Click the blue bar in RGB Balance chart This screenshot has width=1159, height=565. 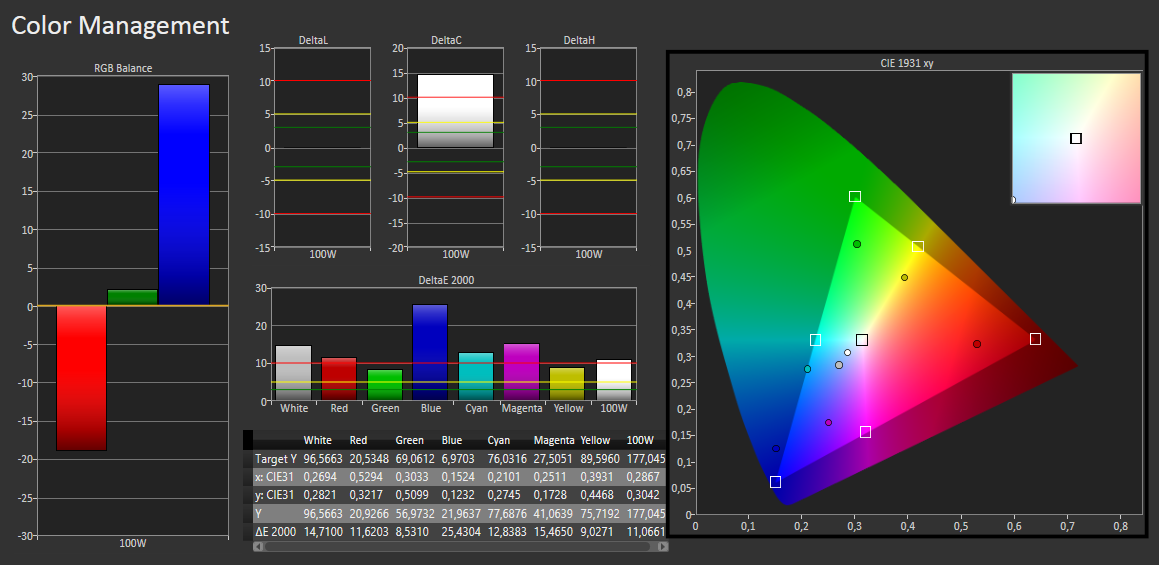click(184, 194)
